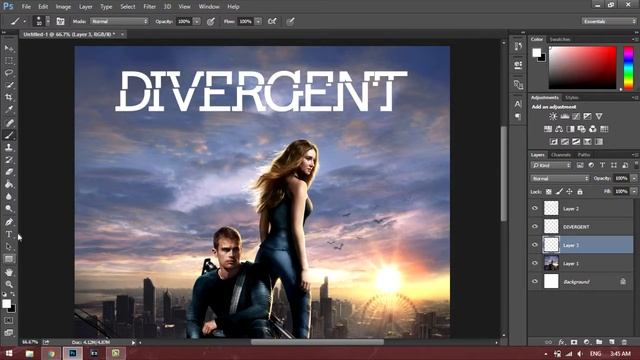Viewport: 640px width, 360px height.
Task: Select the Spot Healing Brush tool
Action: pos(9,122)
